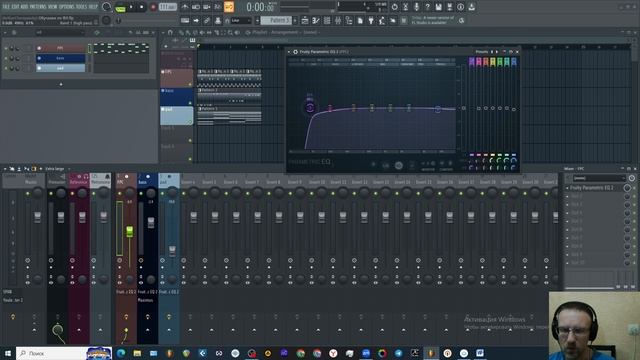Select the pad track header in Playlist
The width and height of the screenshot is (640, 360).
click(176, 115)
